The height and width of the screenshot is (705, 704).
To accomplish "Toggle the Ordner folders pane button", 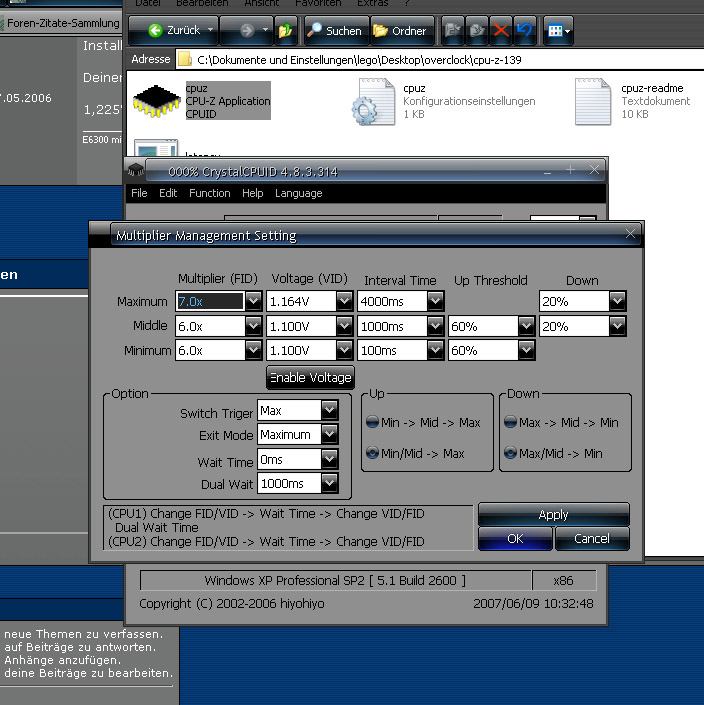I will pos(401,31).
